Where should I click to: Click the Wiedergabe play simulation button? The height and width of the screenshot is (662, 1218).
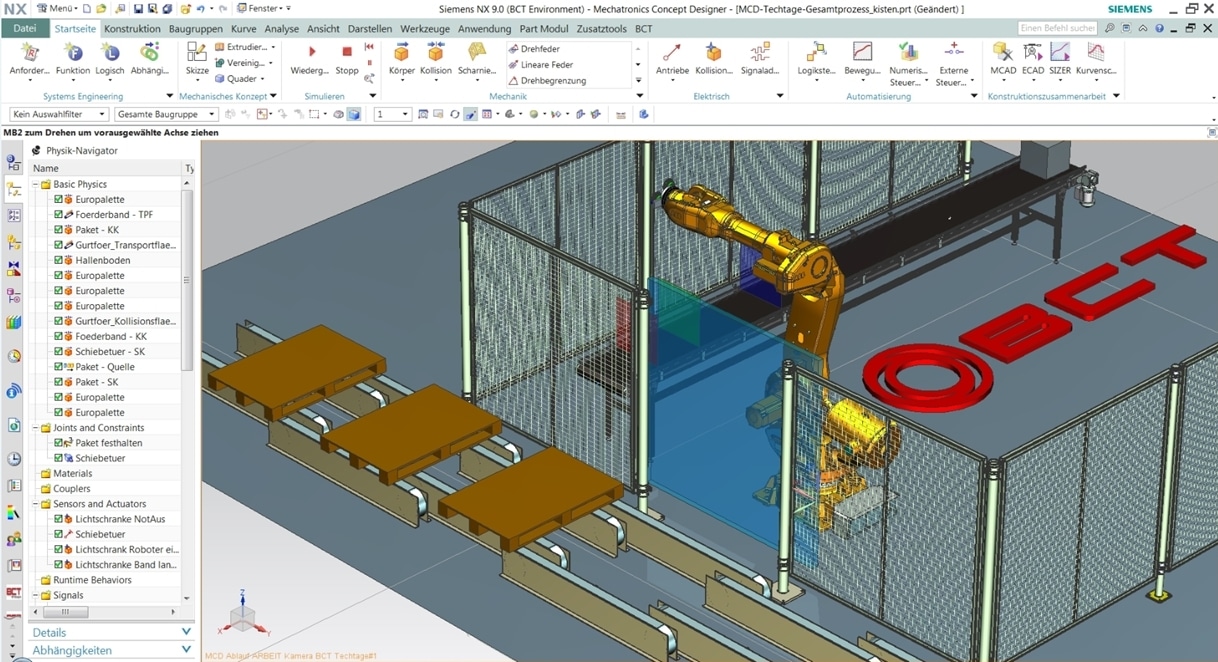click(x=310, y=59)
